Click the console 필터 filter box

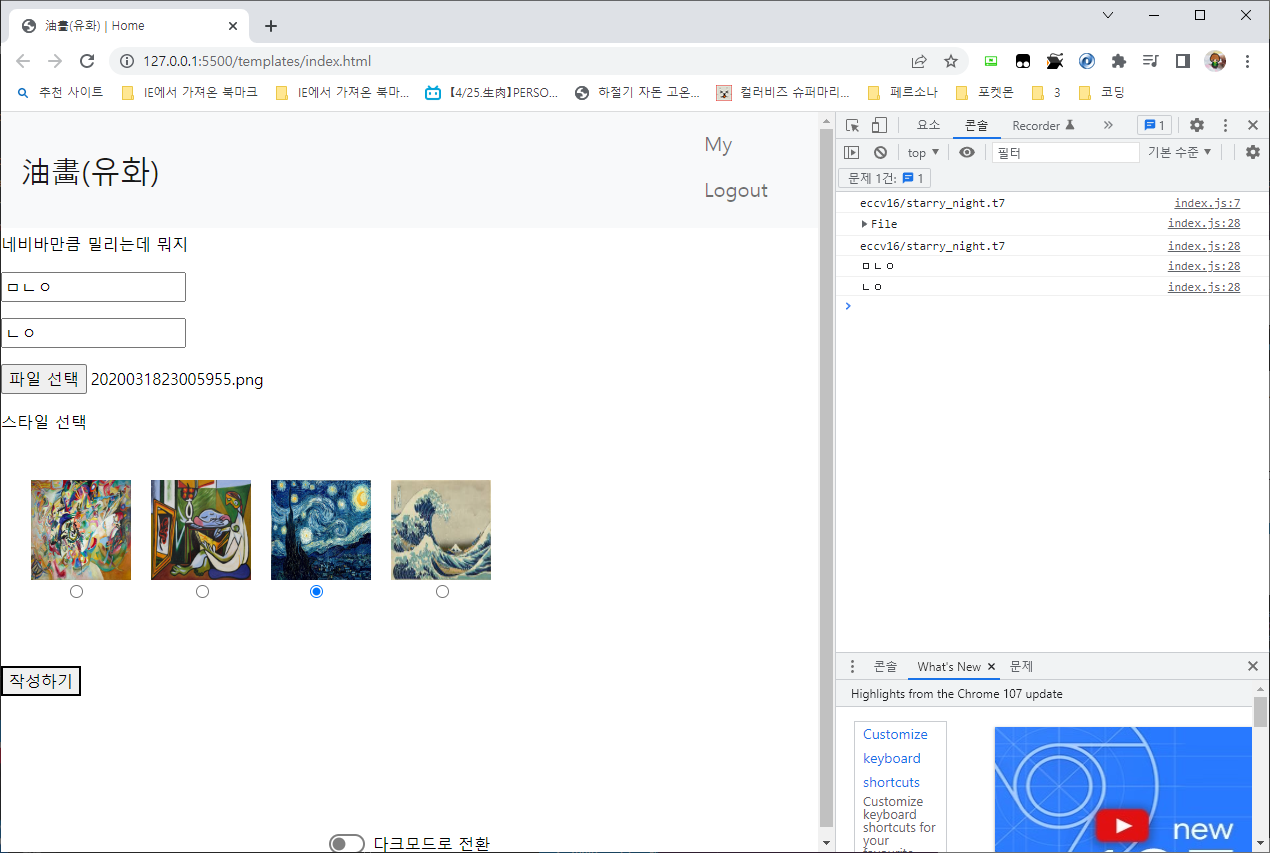click(1065, 152)
